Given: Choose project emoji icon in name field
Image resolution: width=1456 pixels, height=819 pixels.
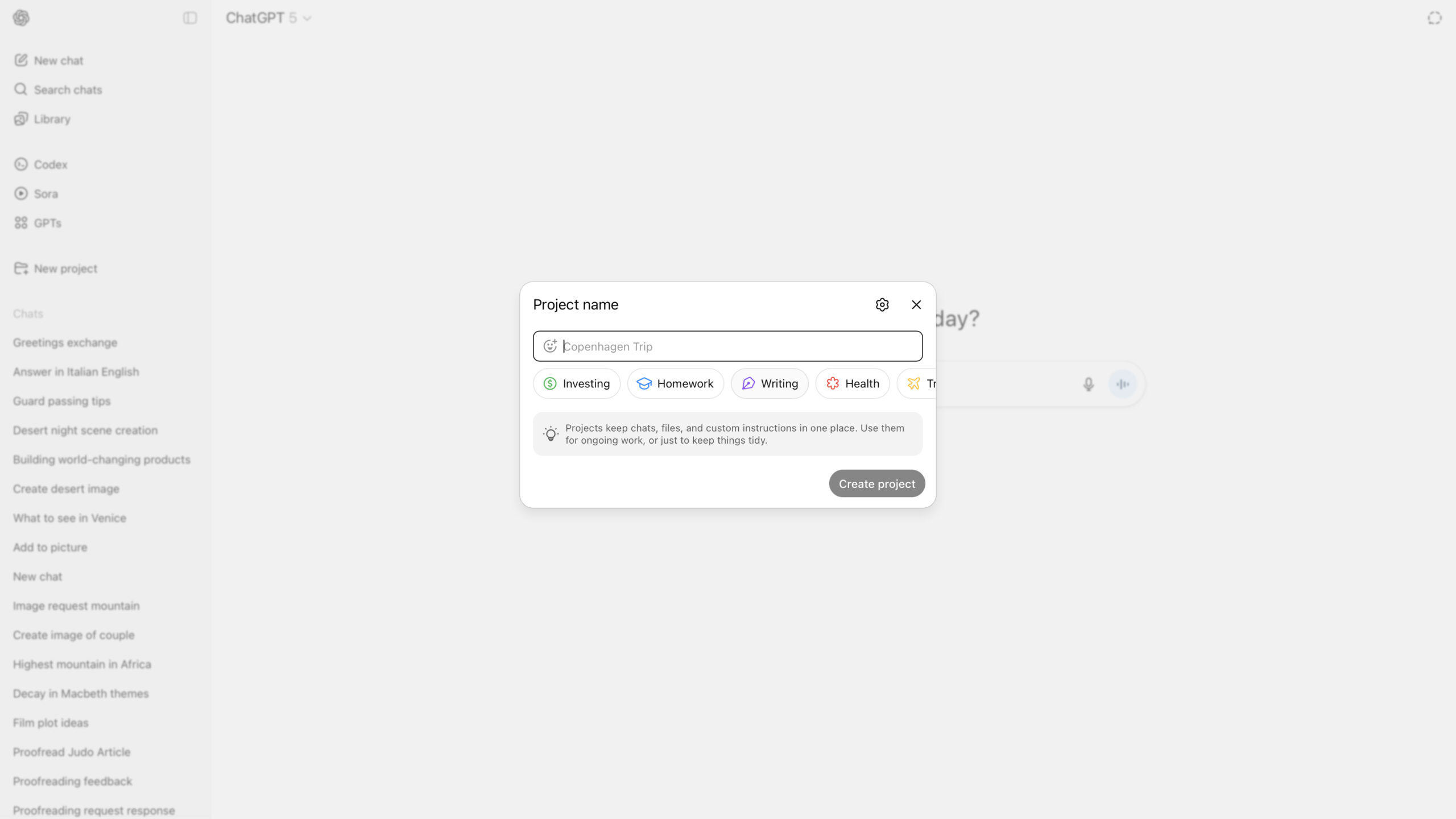Looking at the screenshot, I should click(x=550, y=346).
